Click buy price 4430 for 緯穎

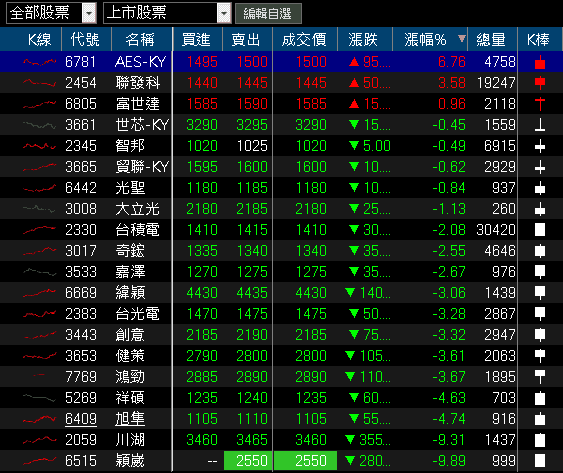point(202,293)
